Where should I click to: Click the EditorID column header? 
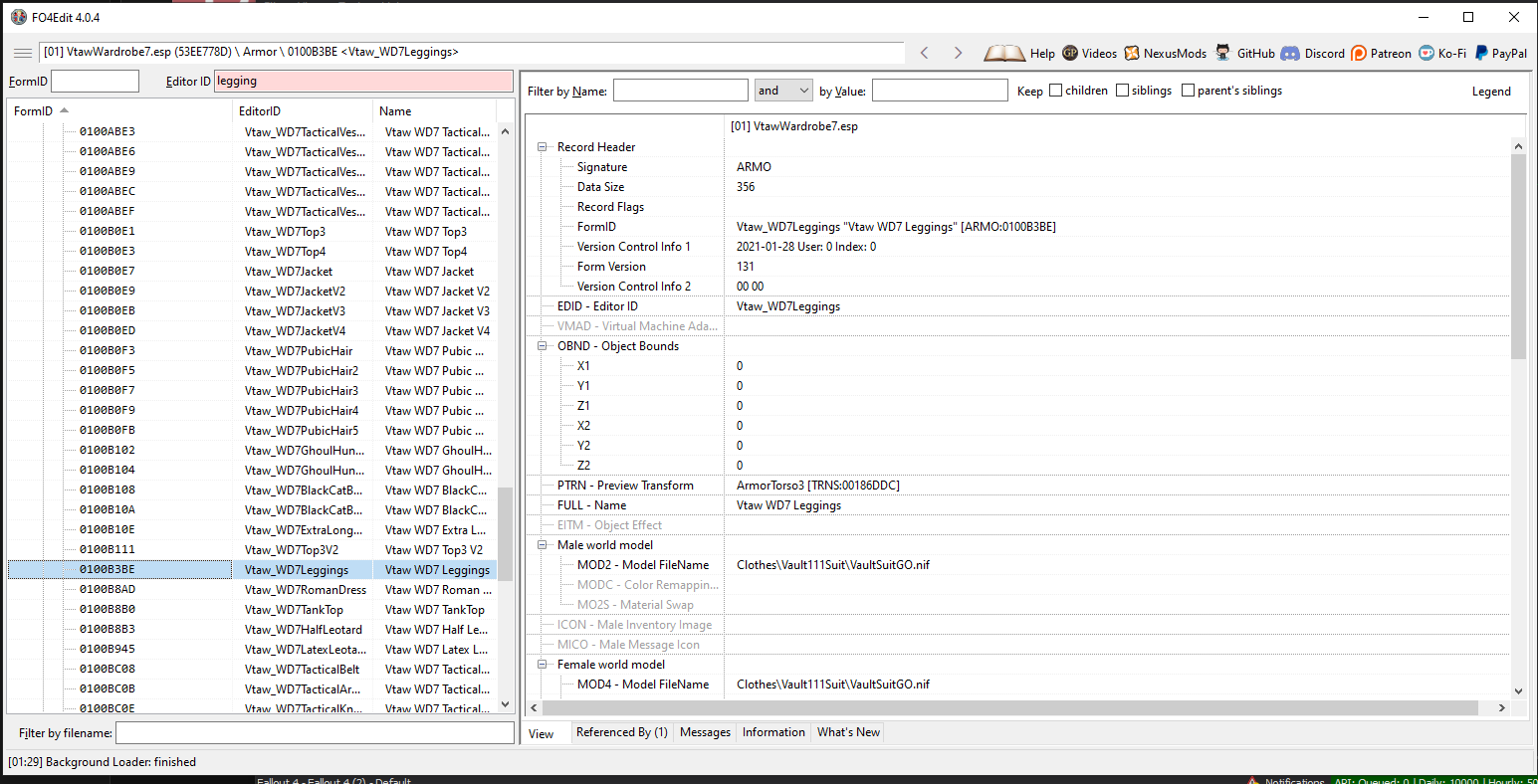(303, 111)
